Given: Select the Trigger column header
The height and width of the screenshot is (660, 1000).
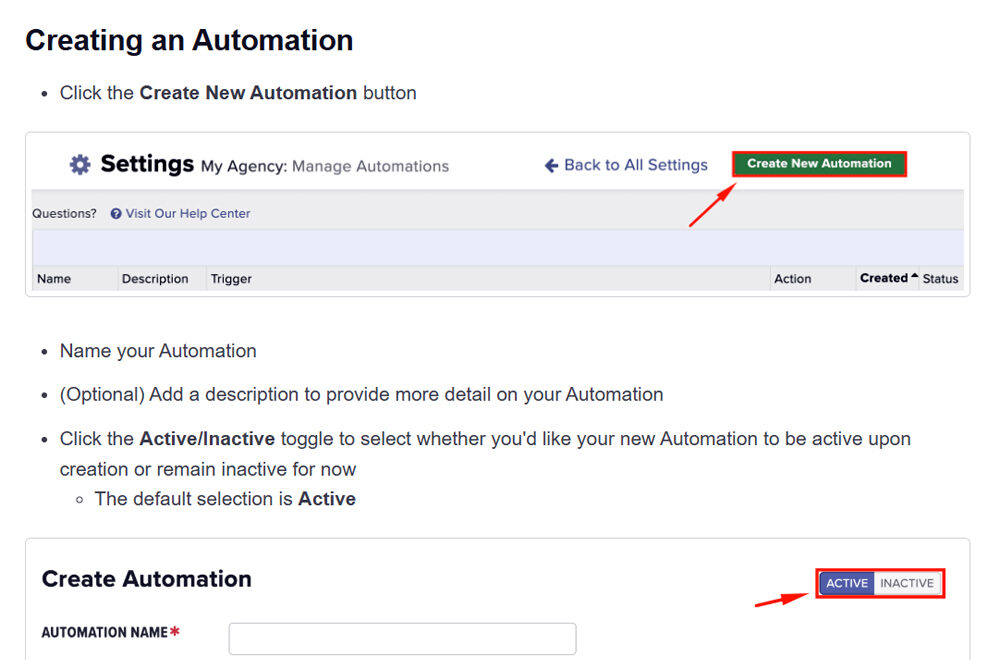Looking at the screenshot, I should click(231, 278).
